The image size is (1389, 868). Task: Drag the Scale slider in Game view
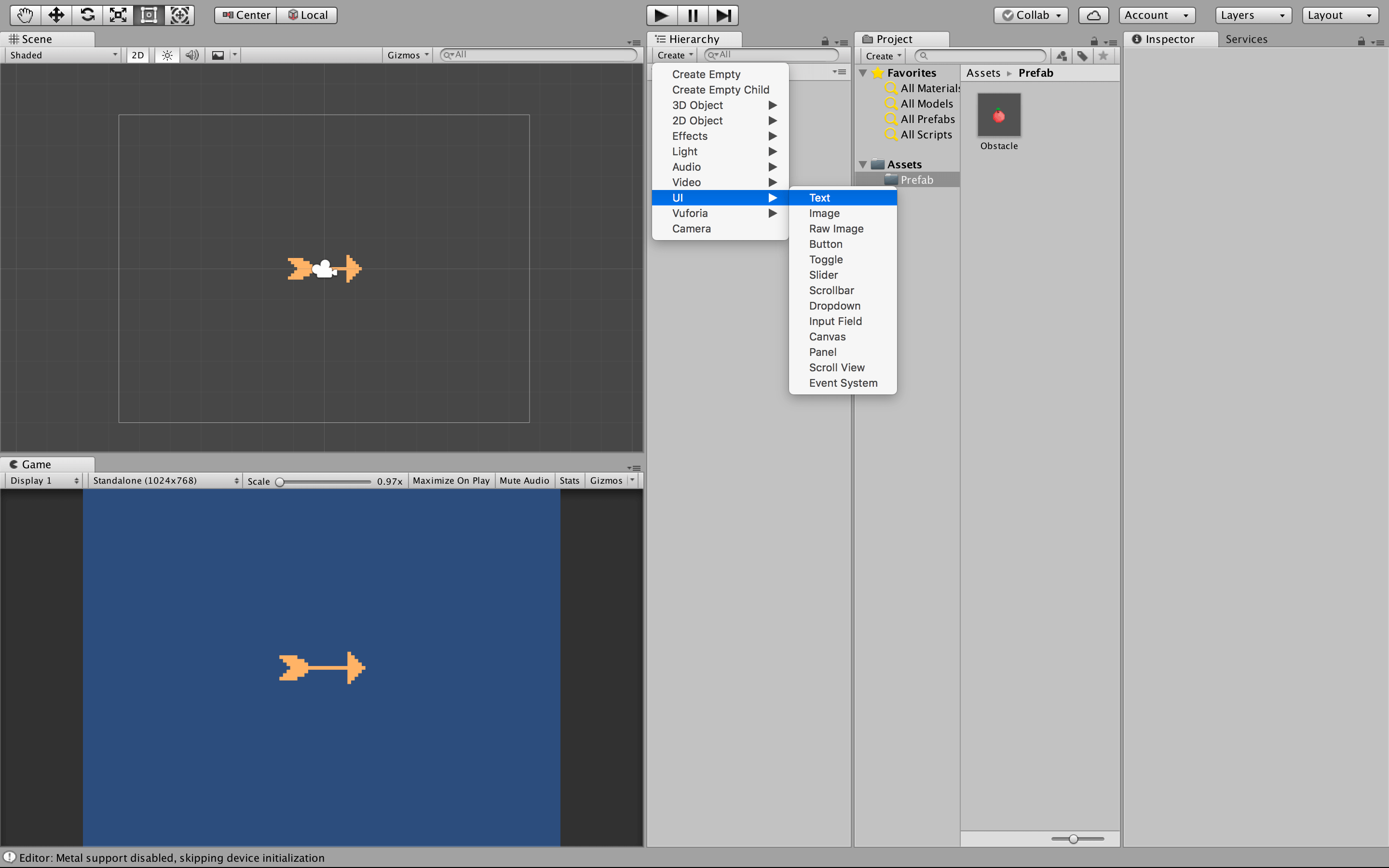click(283, 481)
